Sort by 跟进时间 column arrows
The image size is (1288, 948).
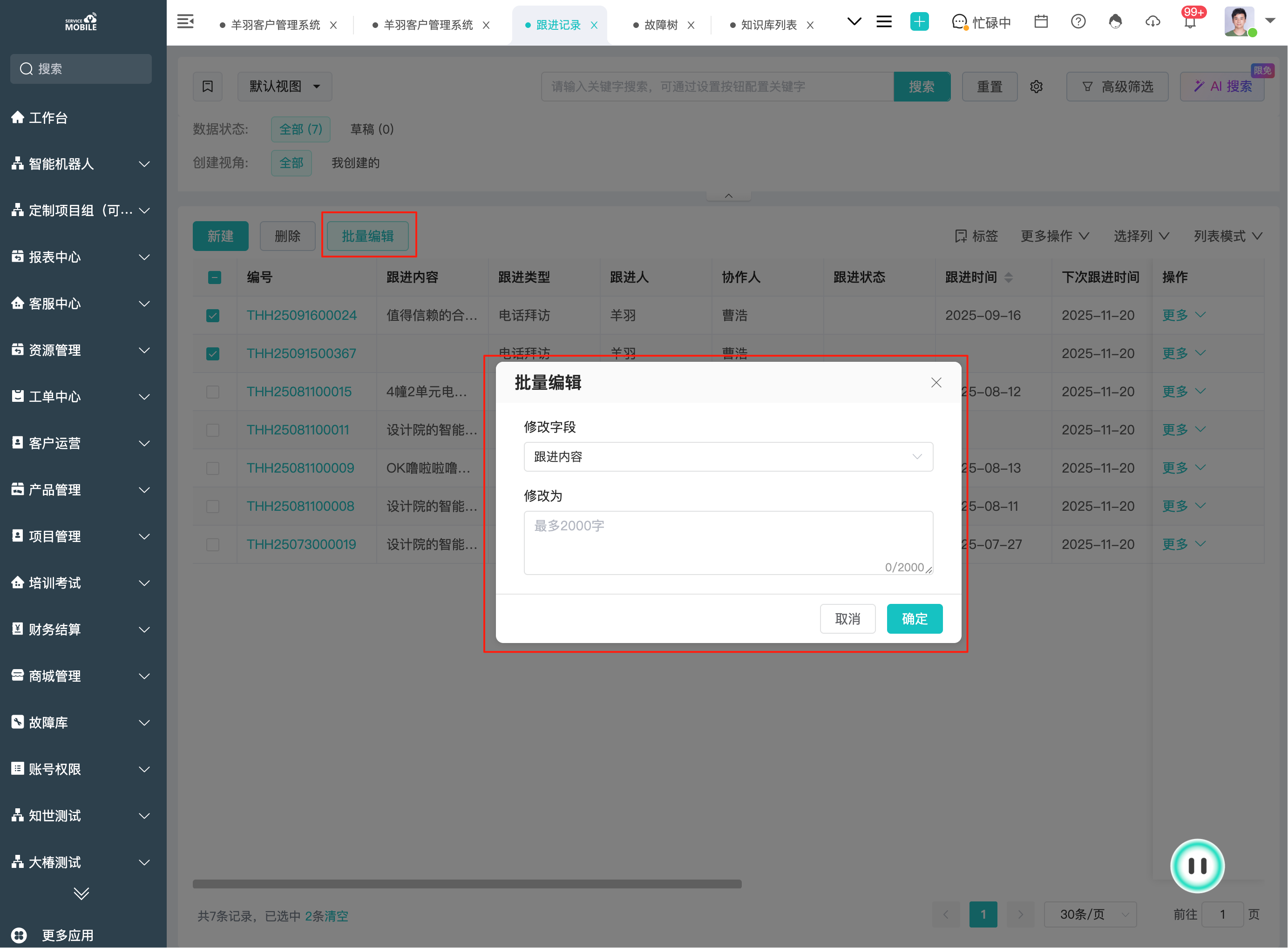tap(1009, 278)
